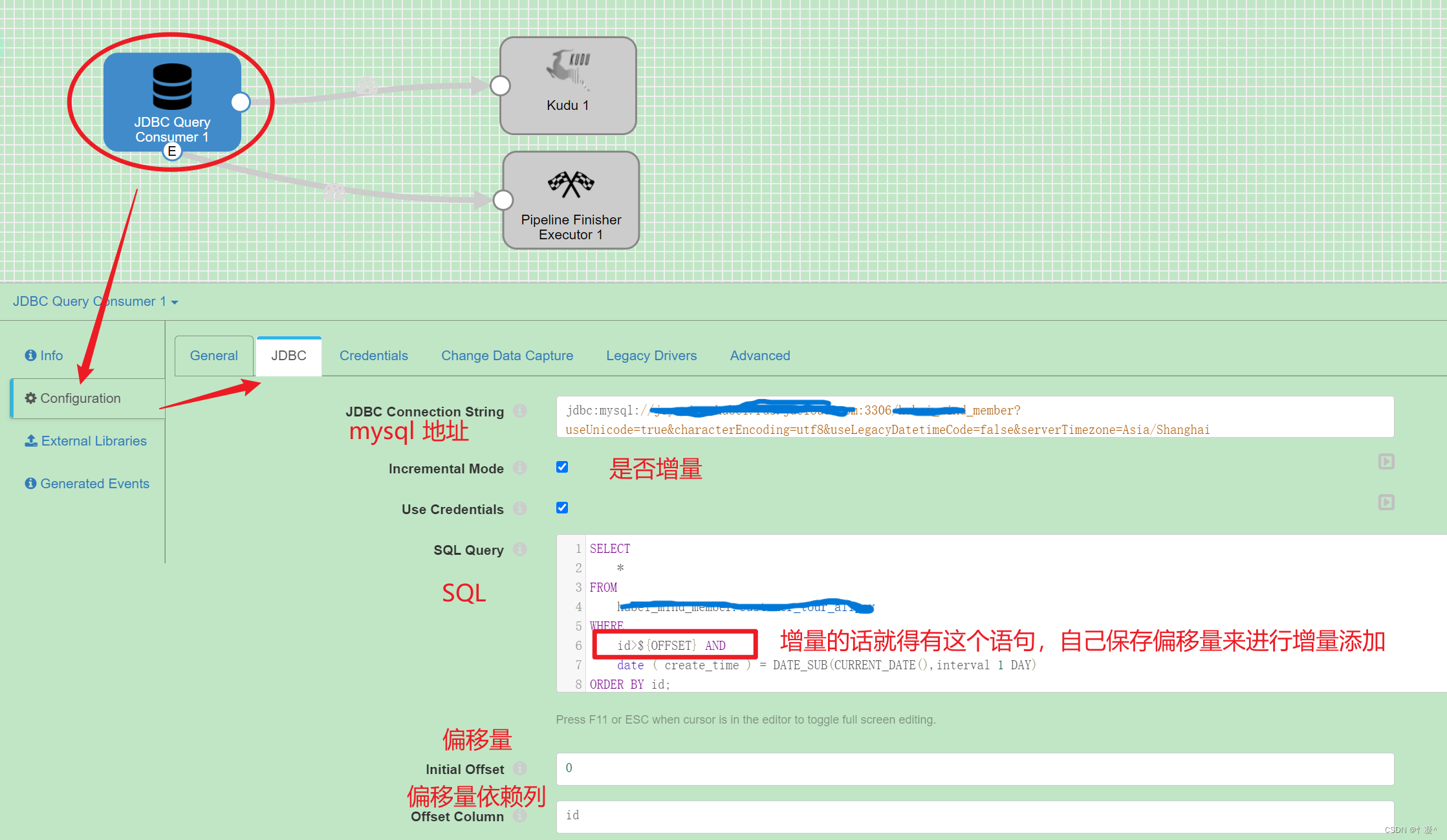The image size is (1447, 840).
Task: Switch to the Change Data Capture tab
Action: pyautogui.click(x=507, y=356)
